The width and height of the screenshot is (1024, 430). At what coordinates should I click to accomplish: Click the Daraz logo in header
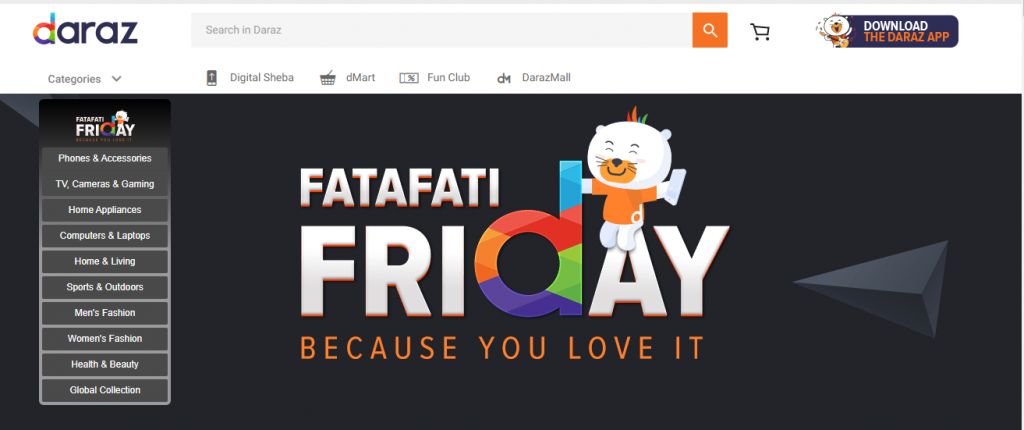coord(85,30)
